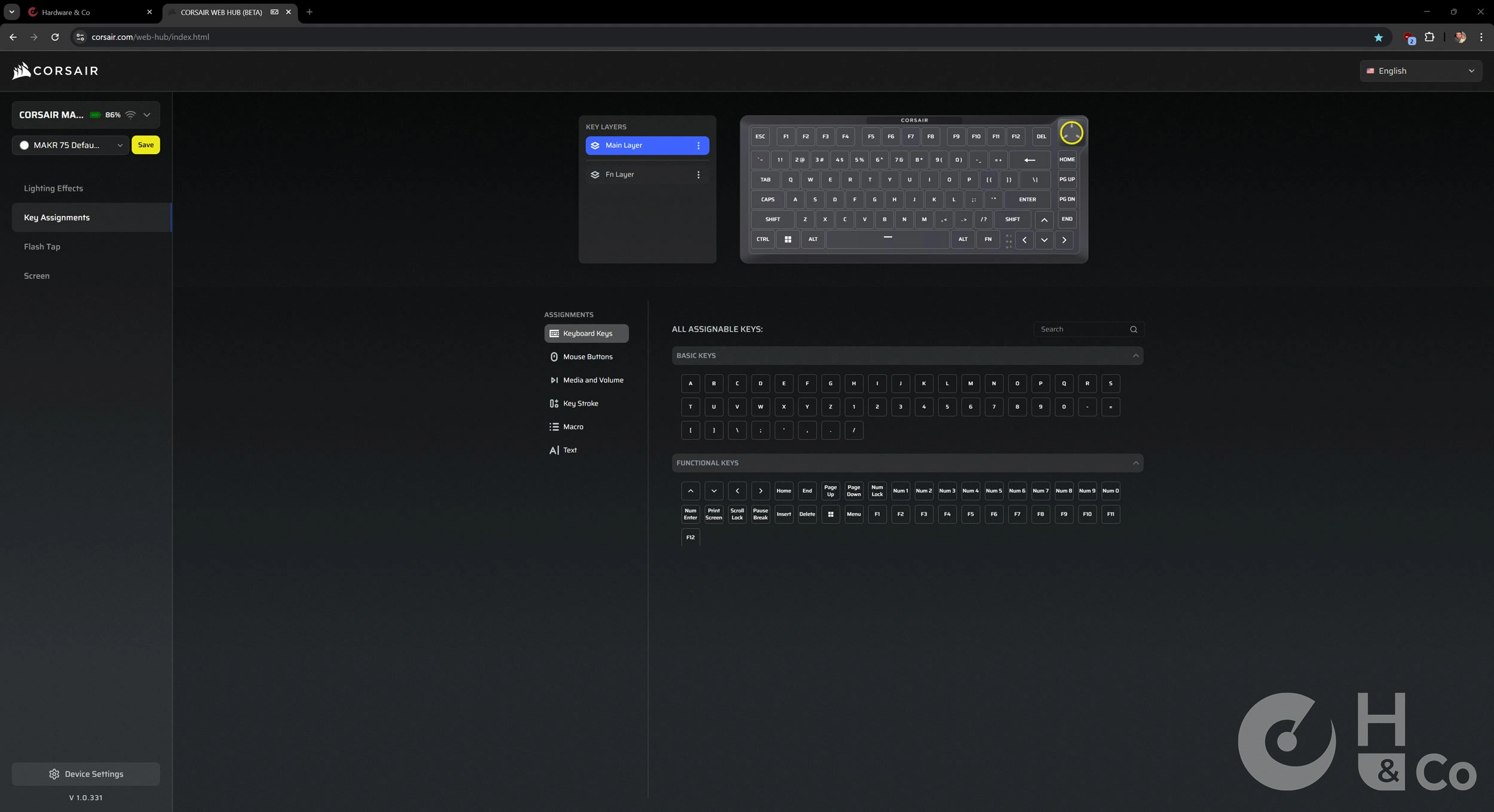Select Text assignment type
This screenshot has width=1494, height=812.
tap(586, 450)
